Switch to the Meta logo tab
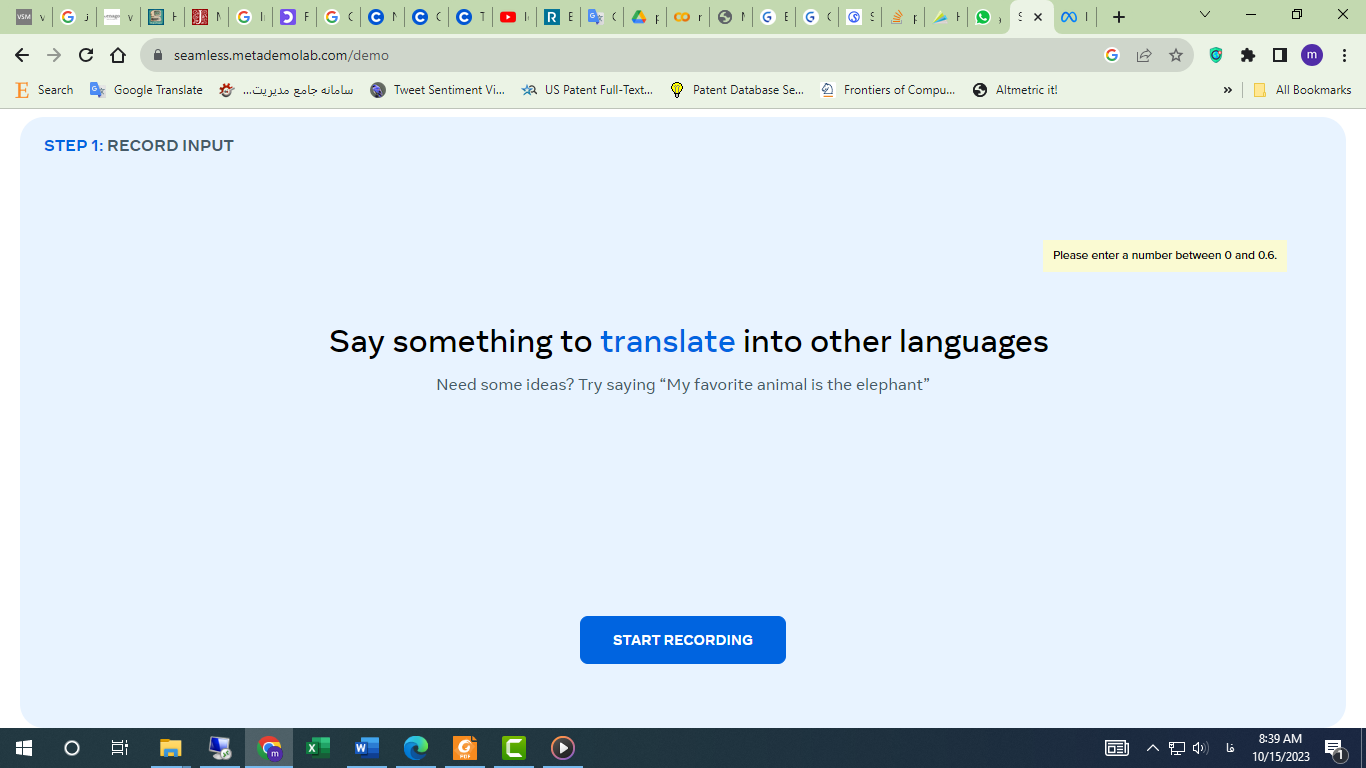 [1077, 17]
